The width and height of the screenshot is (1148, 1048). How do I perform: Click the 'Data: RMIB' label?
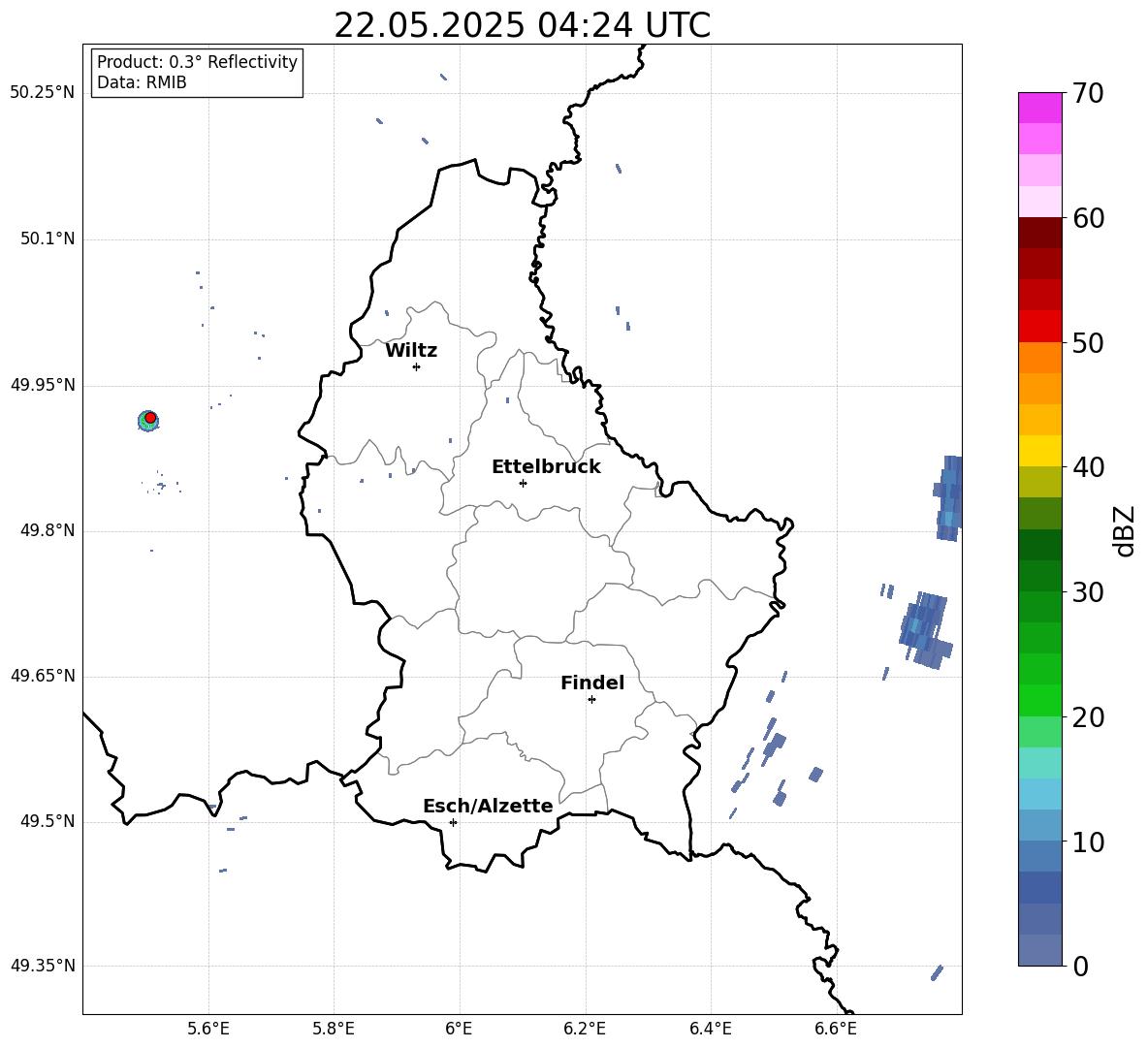(x=142, y=82)
